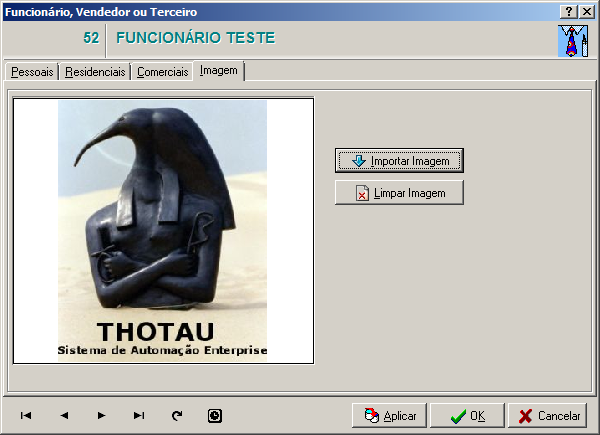Screen dimensions: 600x435
Task: Click the square icon right of refresh
Action: [214, 415]
